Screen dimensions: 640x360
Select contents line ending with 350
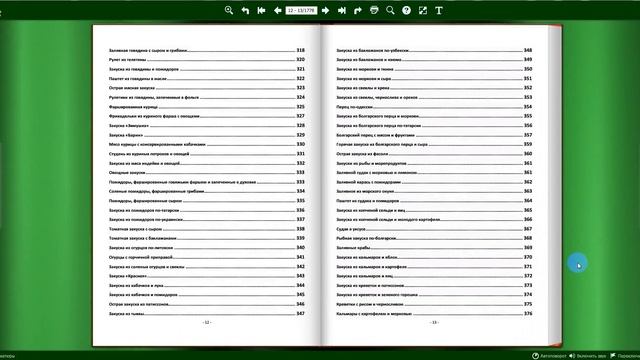click(x=434, y=69)
